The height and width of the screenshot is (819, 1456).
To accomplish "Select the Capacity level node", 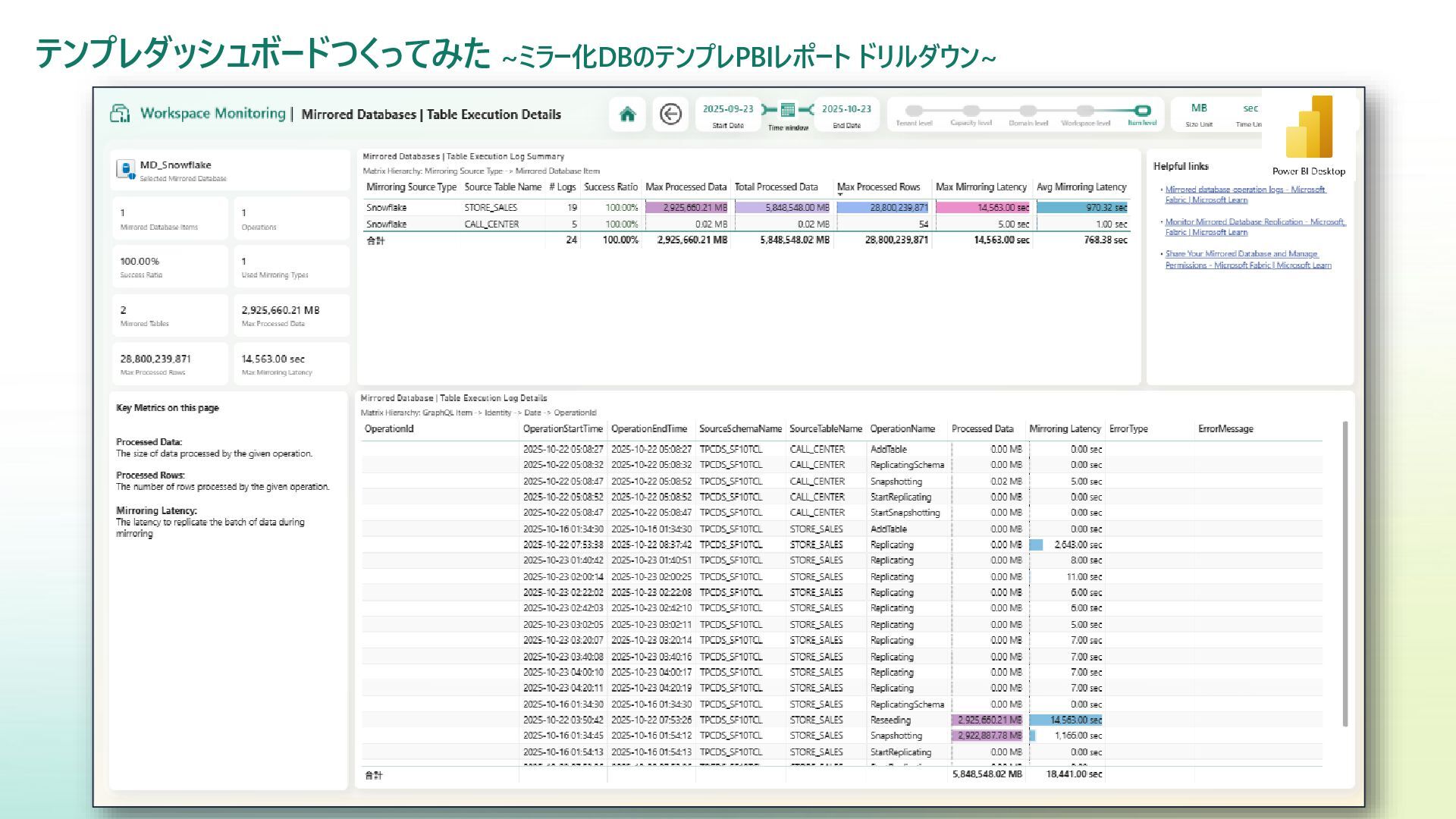I will (971, 111).
